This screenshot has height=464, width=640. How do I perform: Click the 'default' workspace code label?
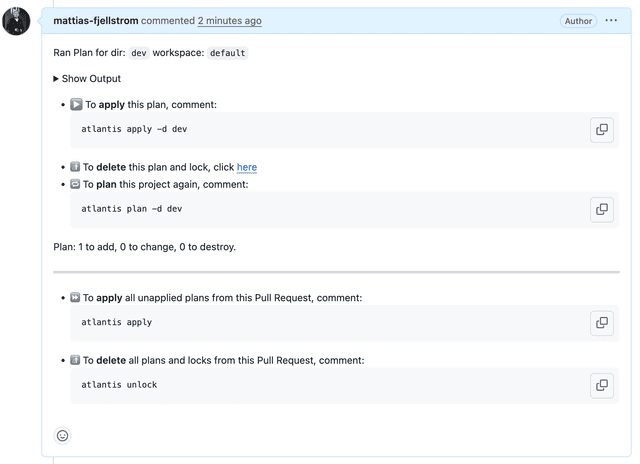227,53
